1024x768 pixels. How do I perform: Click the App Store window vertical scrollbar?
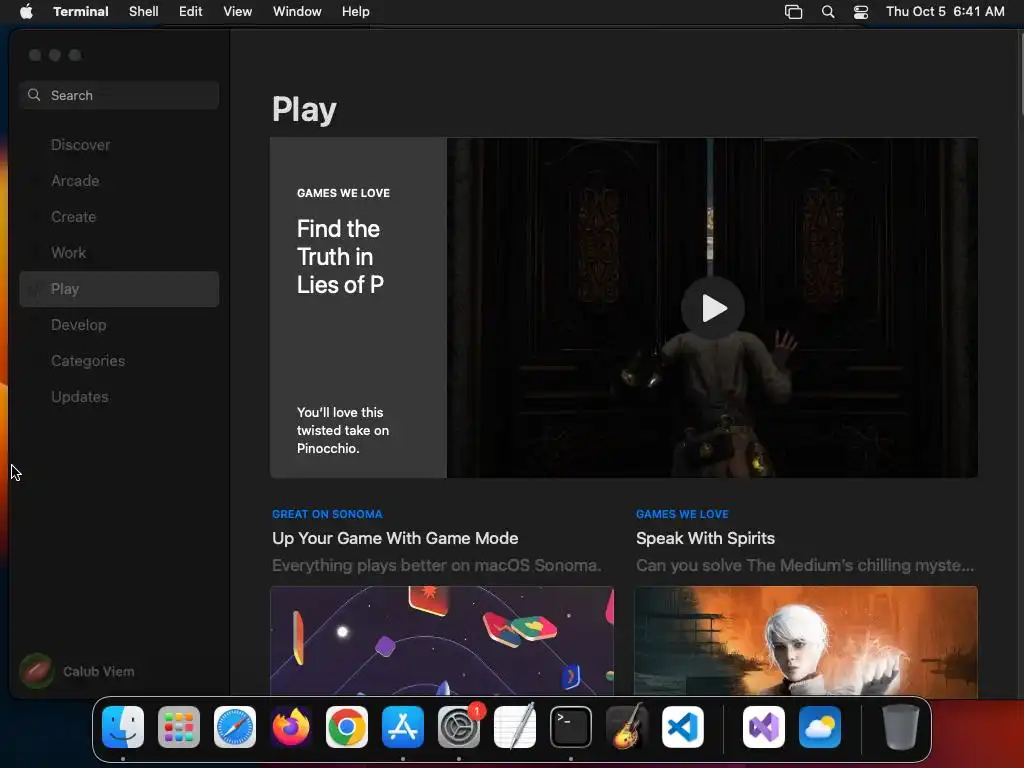[x=1021, y=72]
